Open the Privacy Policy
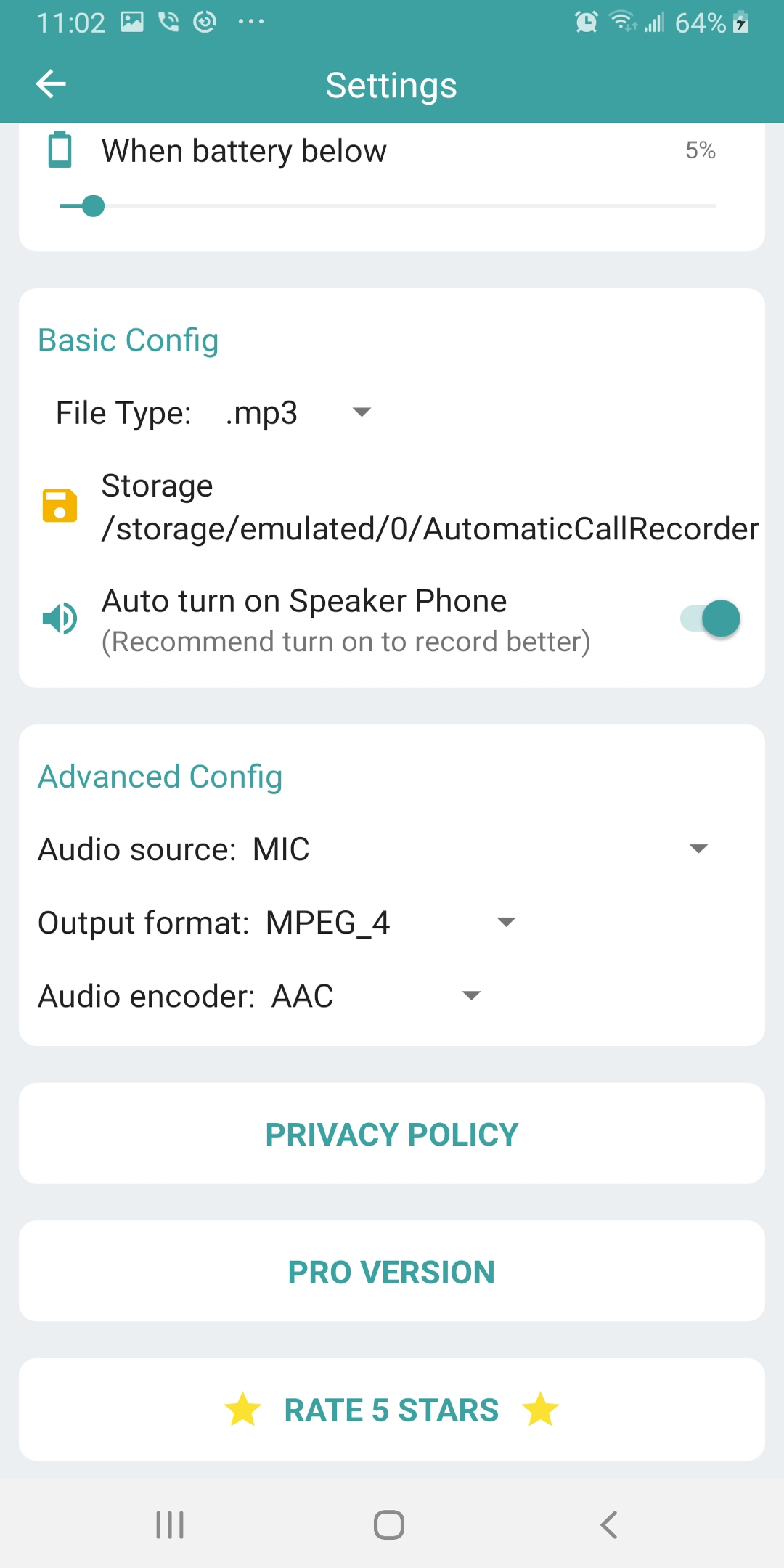The width and height of the screenshot is (784, 1568). (x=392, y=1133)
